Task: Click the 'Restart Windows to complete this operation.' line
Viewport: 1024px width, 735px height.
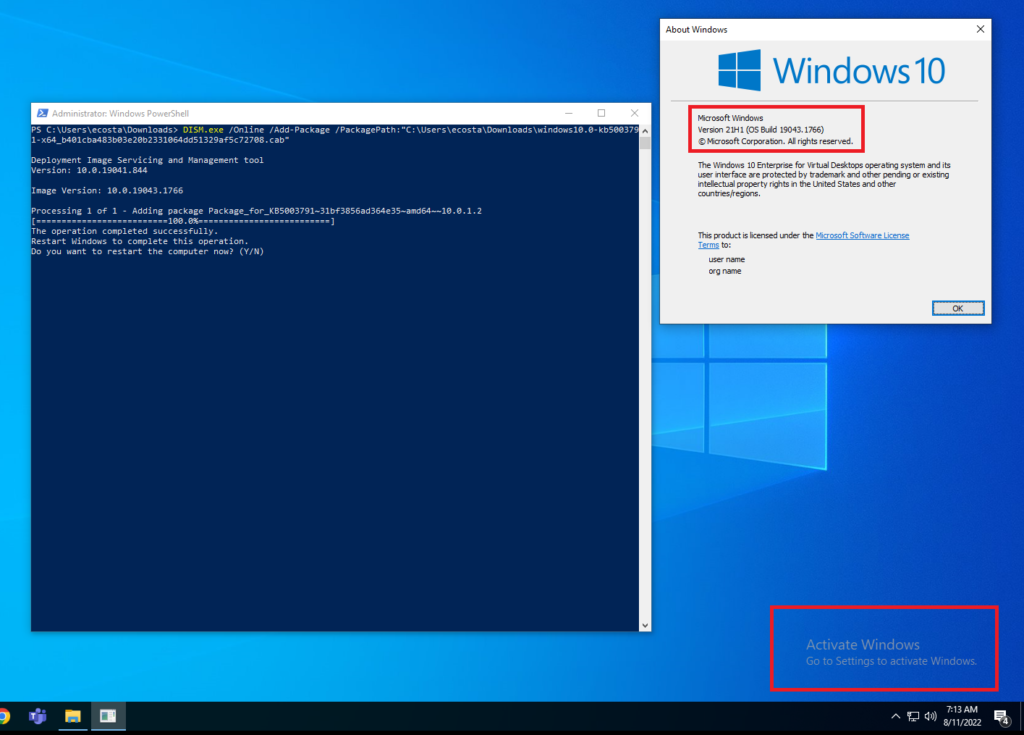Action: (140, 241)
